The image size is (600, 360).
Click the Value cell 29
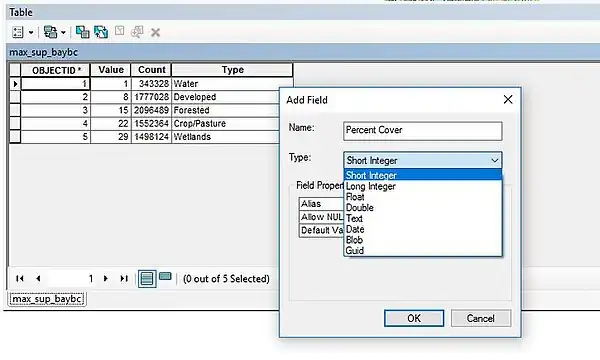111,137
